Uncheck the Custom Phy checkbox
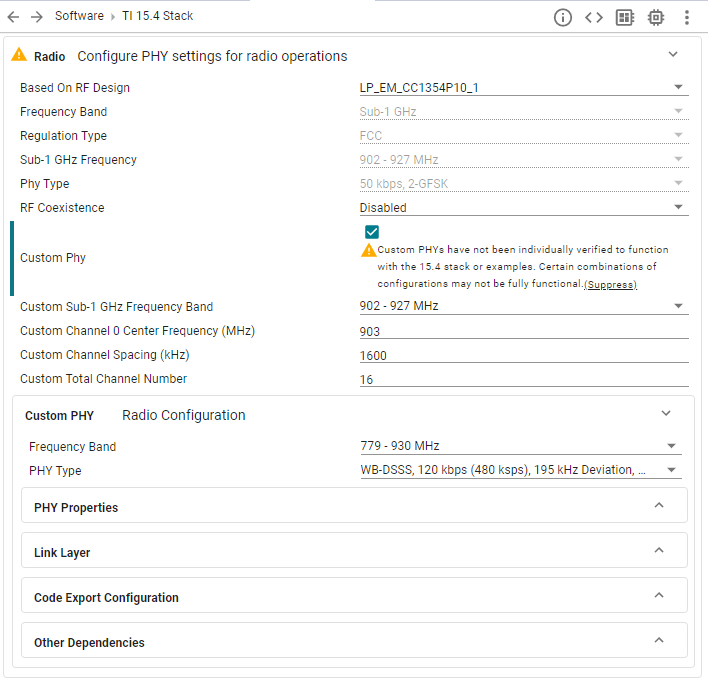The width and height of the screenshot is (708, 683). [x=372, y=232]
